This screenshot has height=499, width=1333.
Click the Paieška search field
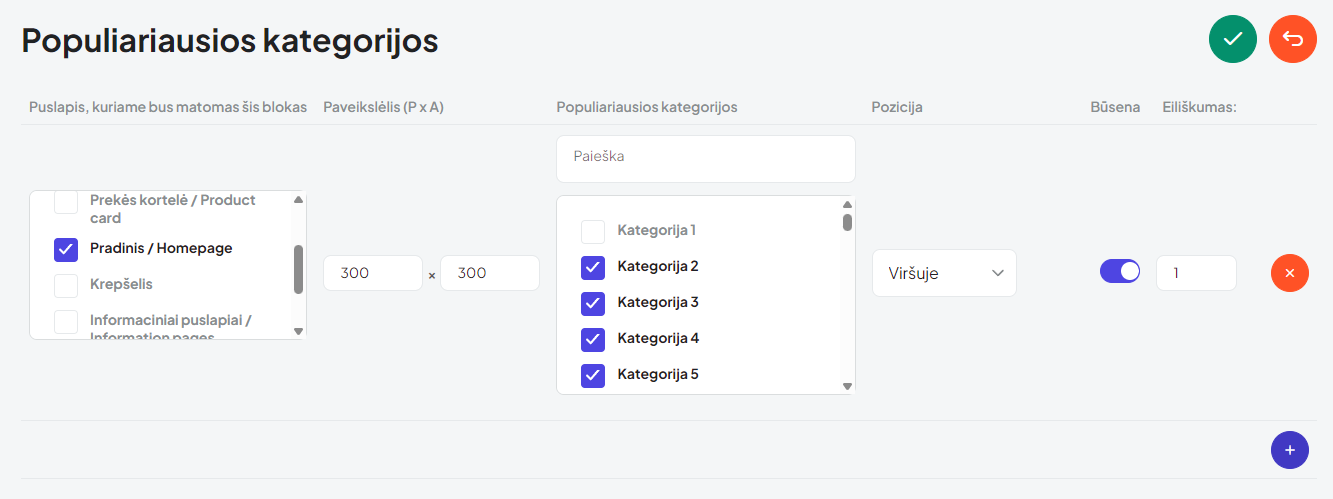click(706, 159)
